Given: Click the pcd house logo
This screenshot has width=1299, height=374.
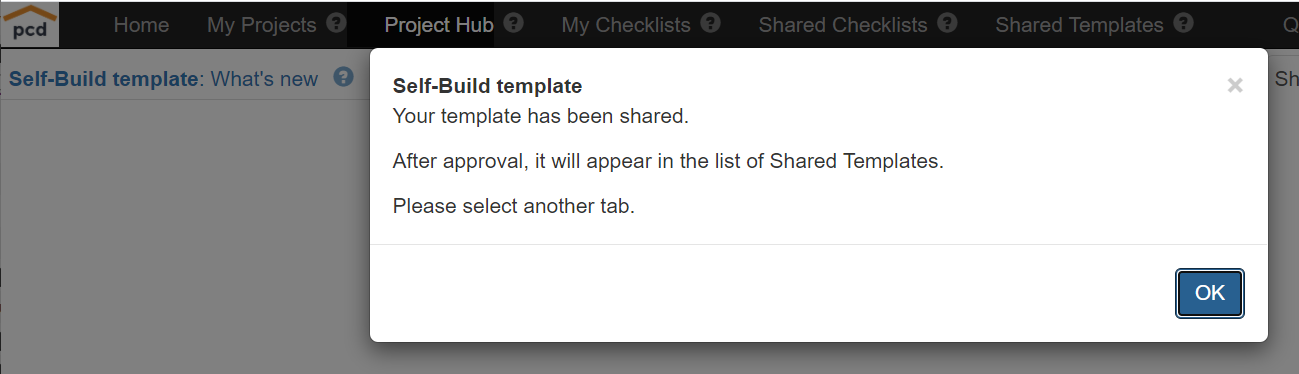Looking at the screenshot, I should 31,24.
